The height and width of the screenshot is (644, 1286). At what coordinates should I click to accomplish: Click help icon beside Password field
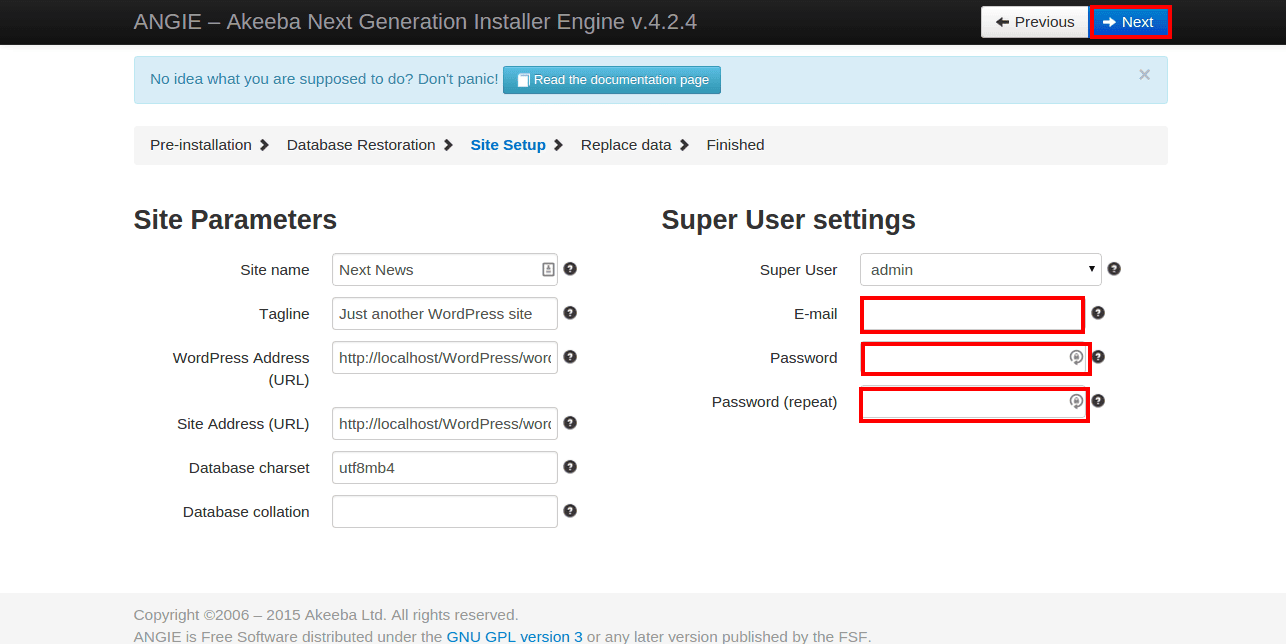pos(1098,357)
